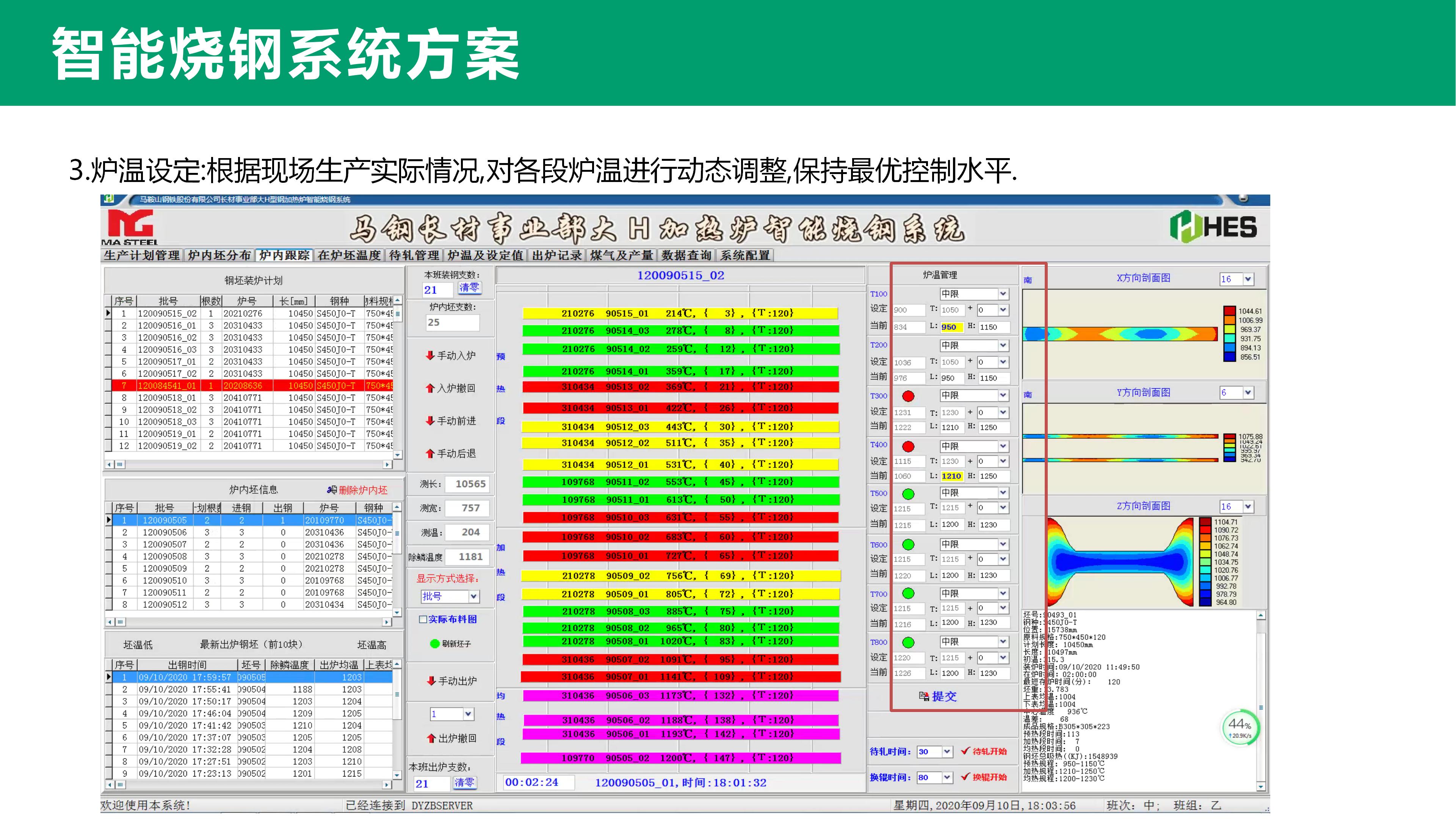Switch to the 在炉坯温度 tab

349,256
